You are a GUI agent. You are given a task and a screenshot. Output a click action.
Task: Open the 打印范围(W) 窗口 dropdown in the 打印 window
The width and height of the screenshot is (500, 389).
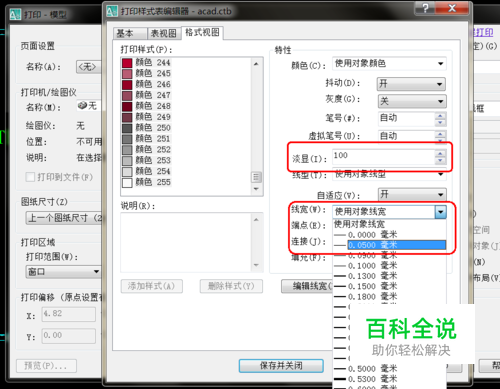[63, 272]
